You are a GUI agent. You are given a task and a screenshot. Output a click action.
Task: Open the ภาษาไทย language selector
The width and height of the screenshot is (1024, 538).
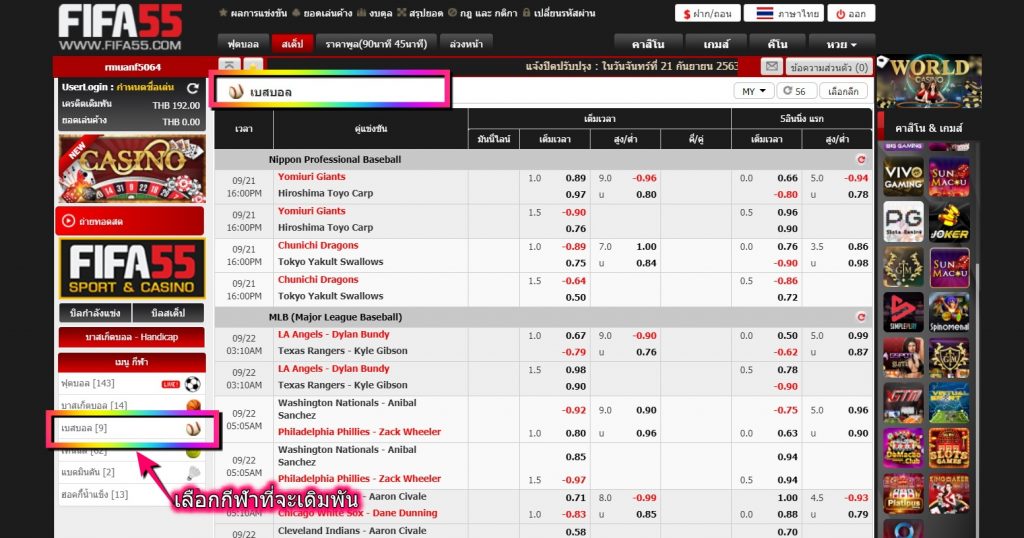(x=784, y=13)
